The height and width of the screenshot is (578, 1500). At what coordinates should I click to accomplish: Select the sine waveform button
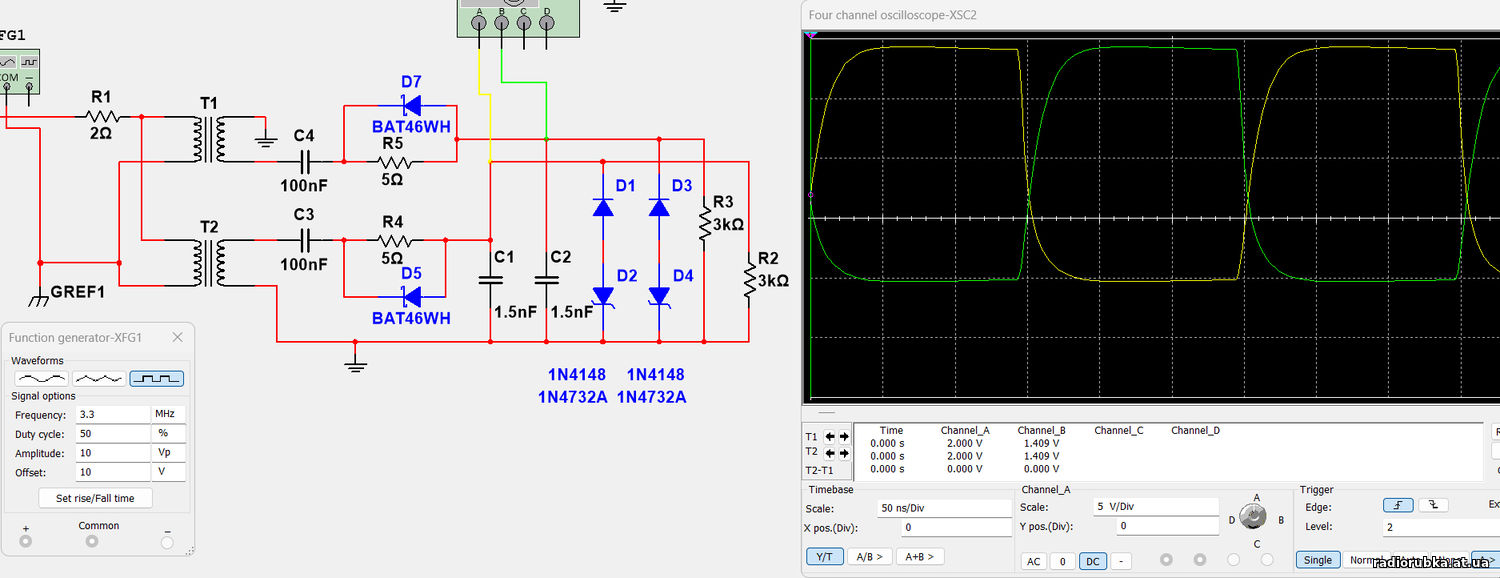point(41,378)
